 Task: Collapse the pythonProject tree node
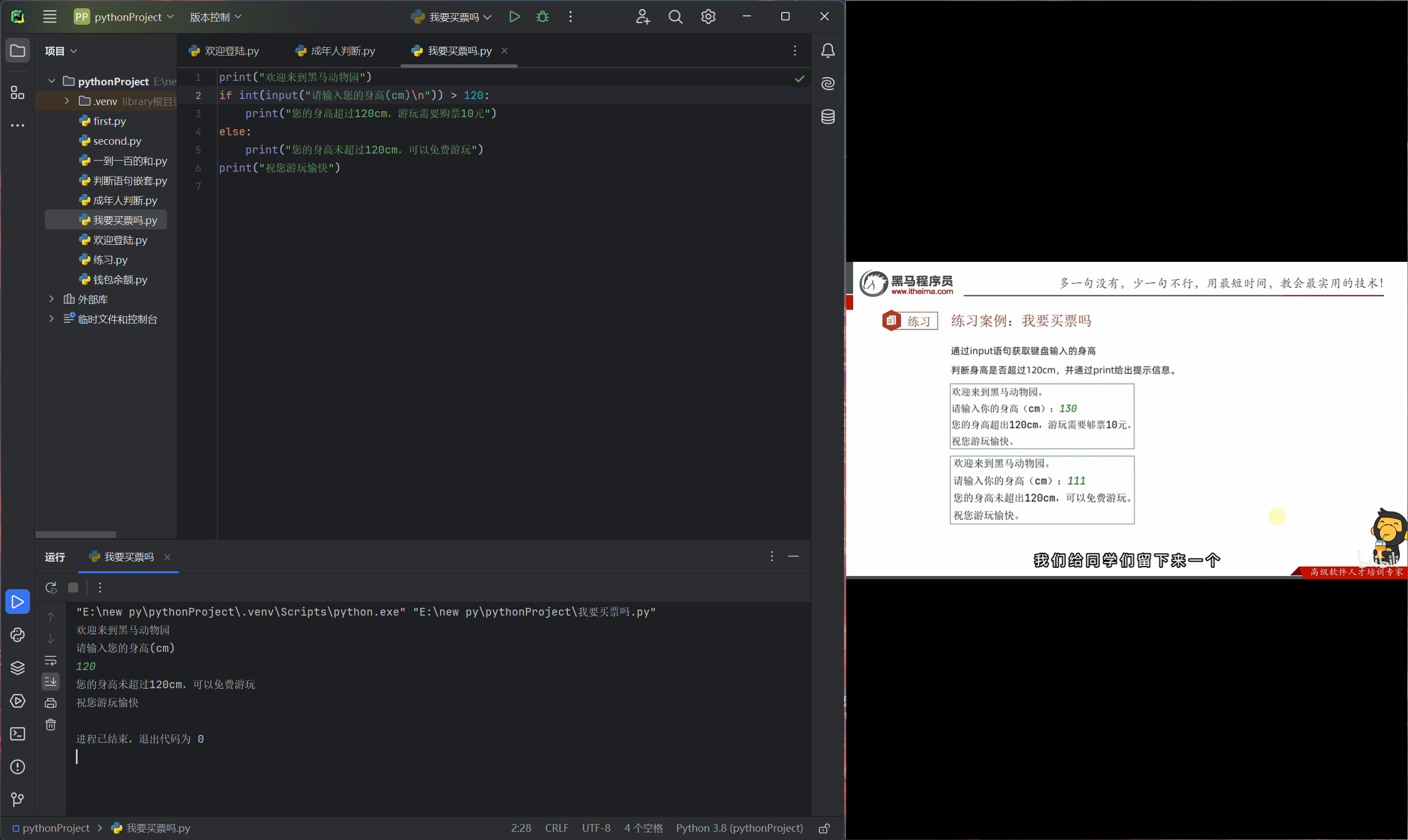tap(51, 81)
